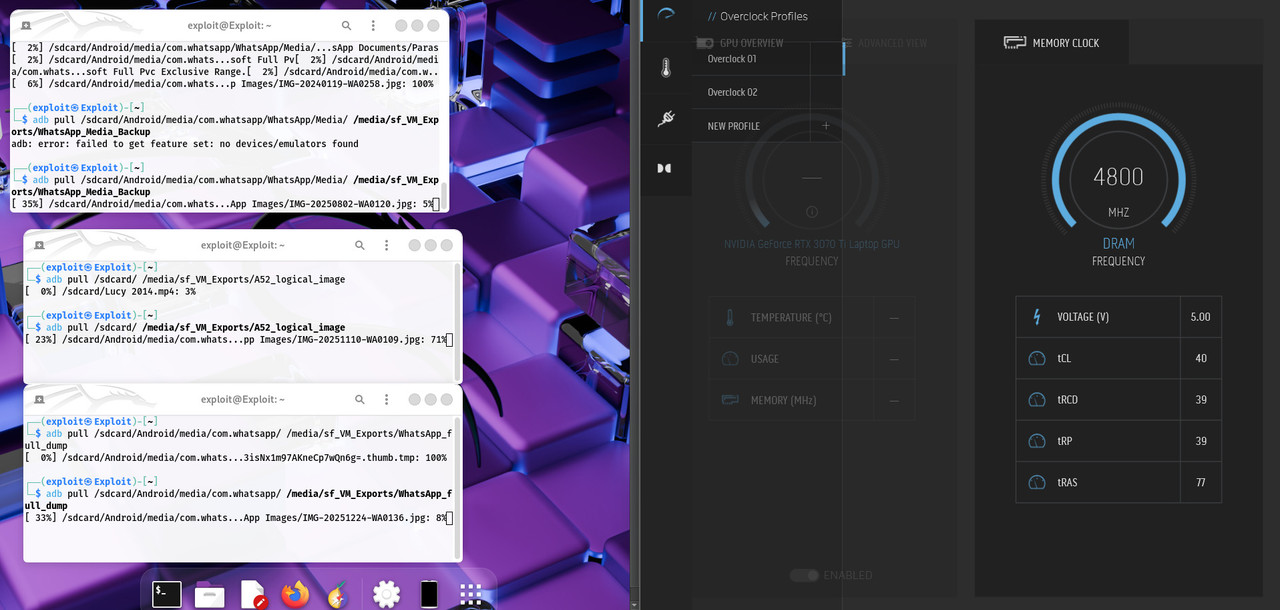Open the thermometer temperature section in the sidebar
Viewport: 1280px width, 610px height.
665,68
